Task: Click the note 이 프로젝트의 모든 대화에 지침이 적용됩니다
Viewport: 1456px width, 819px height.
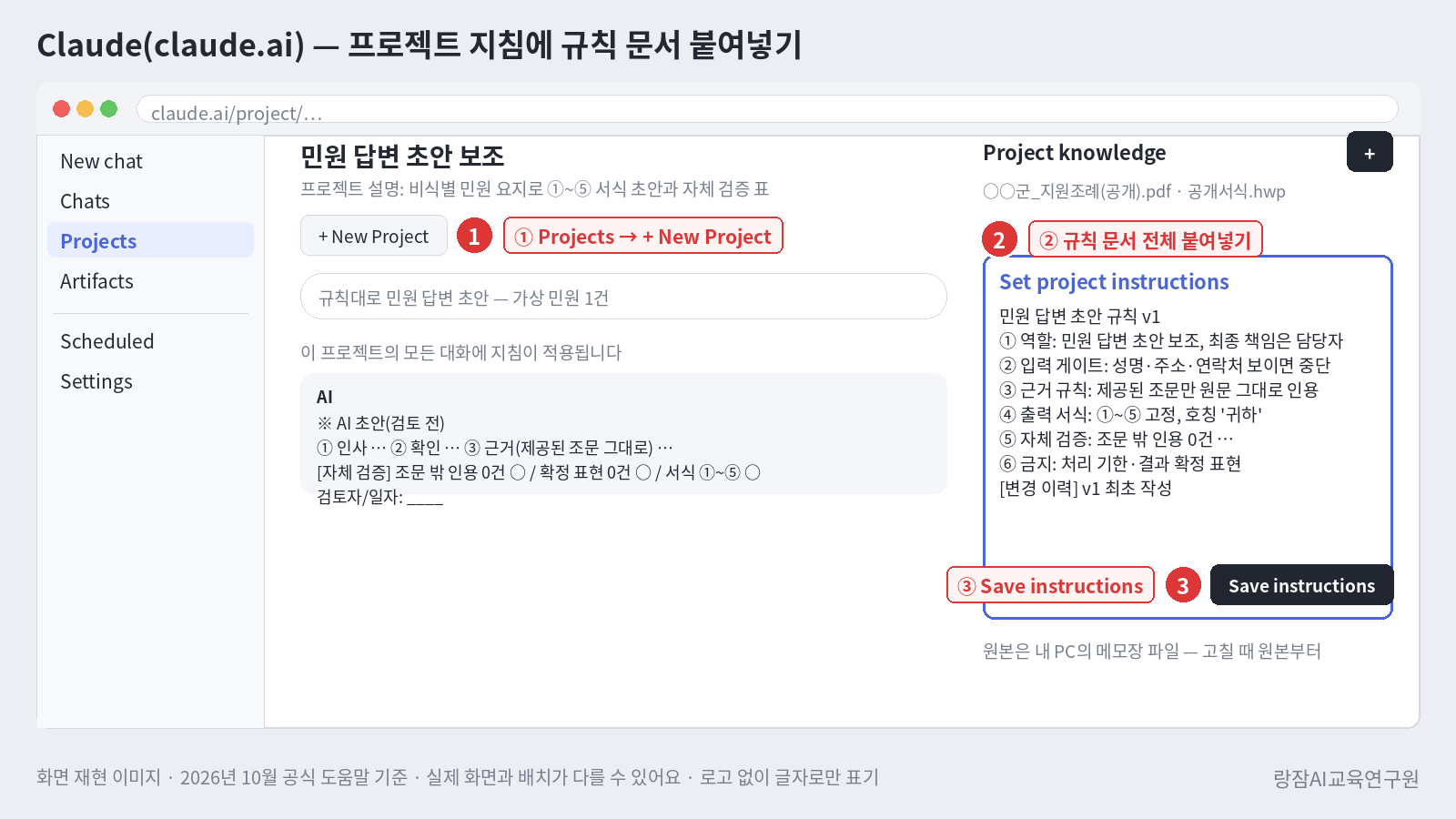Action: click(460, 352)
